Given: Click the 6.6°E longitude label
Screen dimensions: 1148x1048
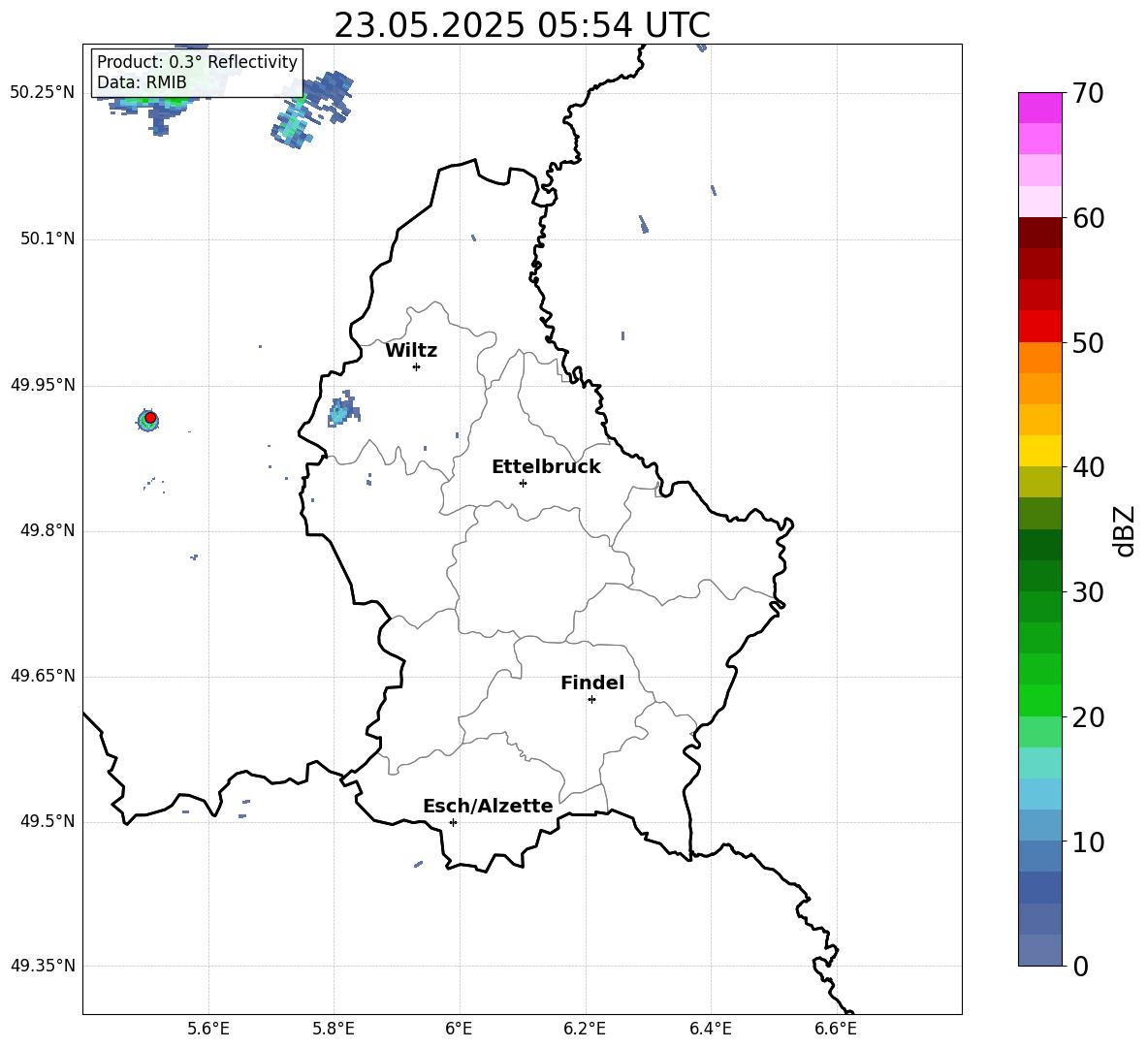Looking at the screenshot, I should tap(836, 1029).
